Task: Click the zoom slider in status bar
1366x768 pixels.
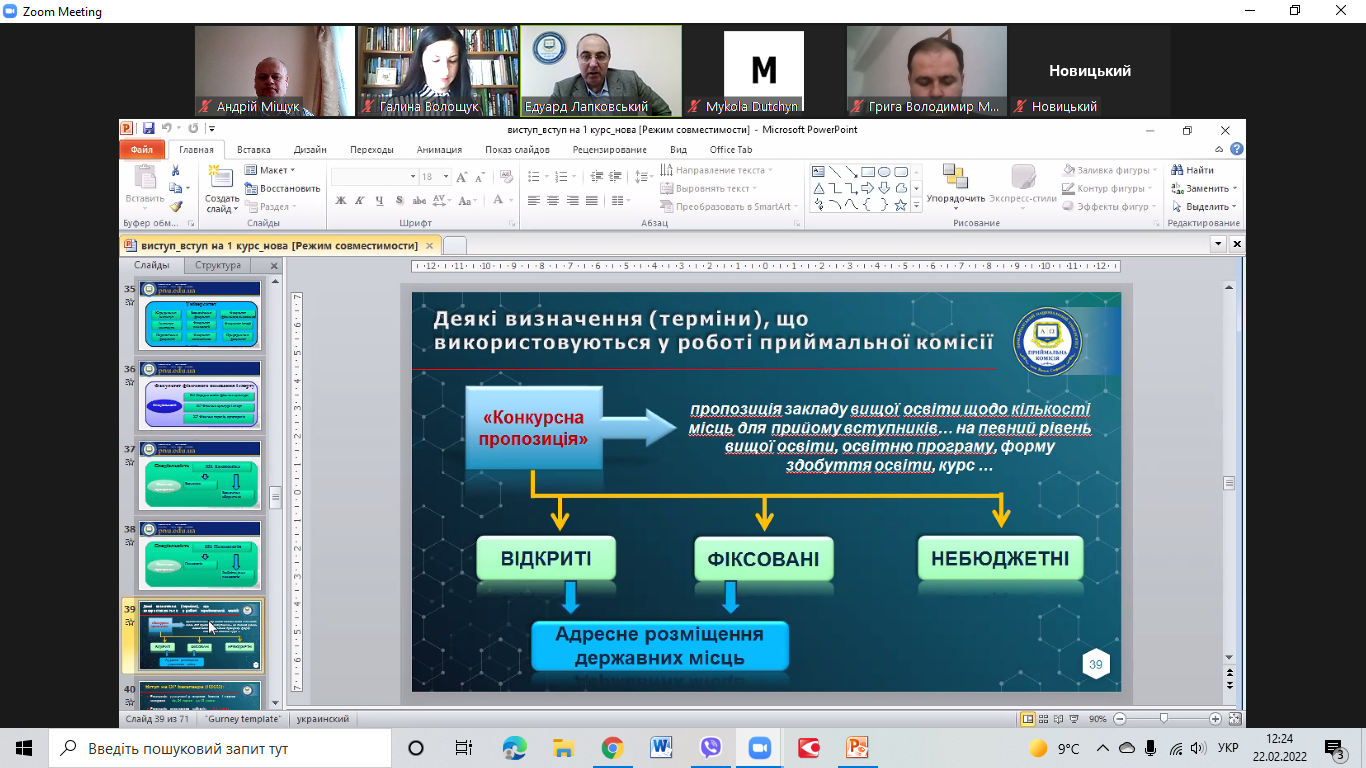Action: [x=1163, y=718]
